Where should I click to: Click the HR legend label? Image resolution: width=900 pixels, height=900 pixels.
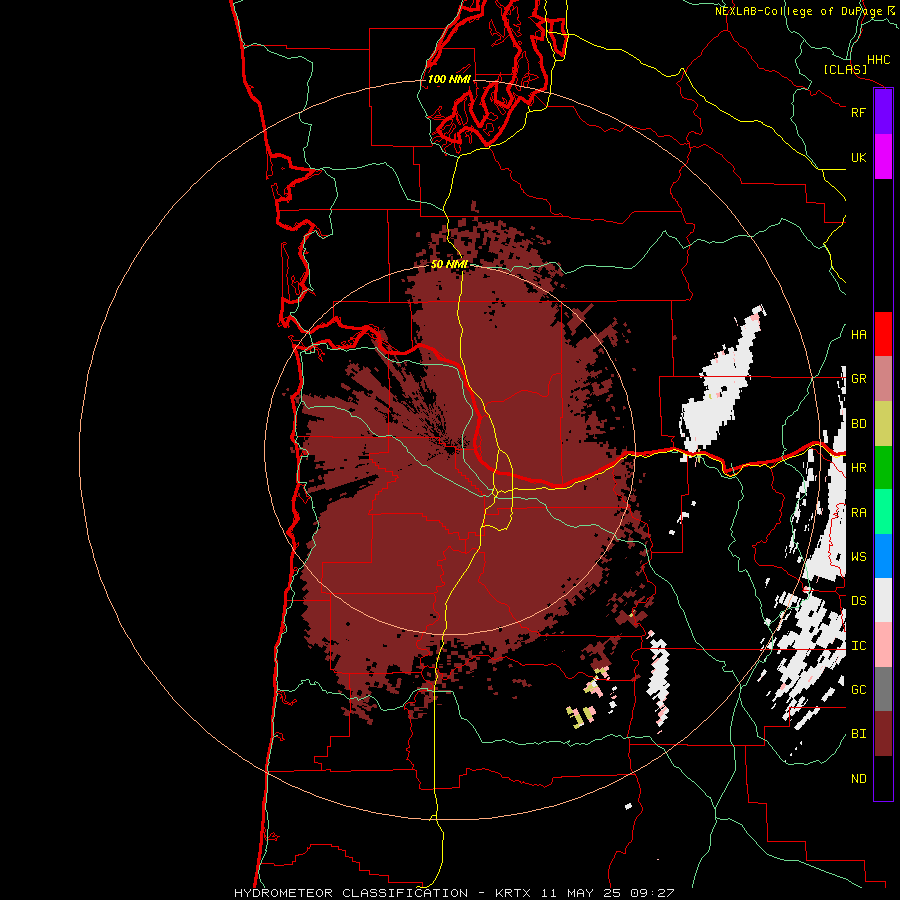[858, 468]
